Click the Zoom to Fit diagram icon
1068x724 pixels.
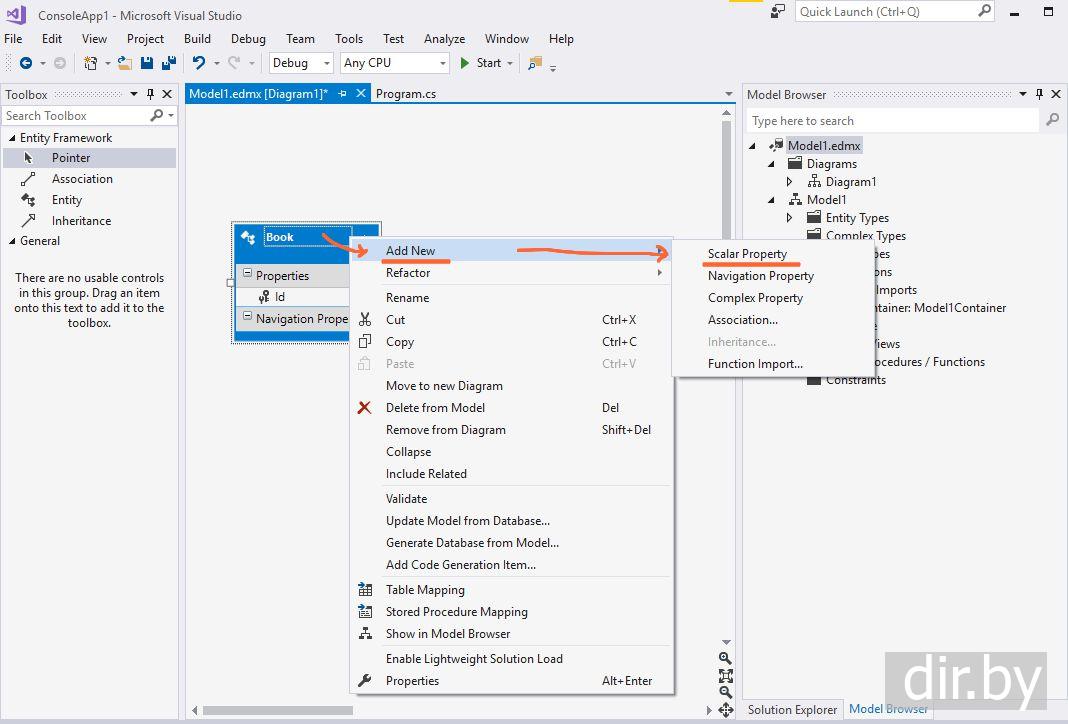click(x=725, y=675)
